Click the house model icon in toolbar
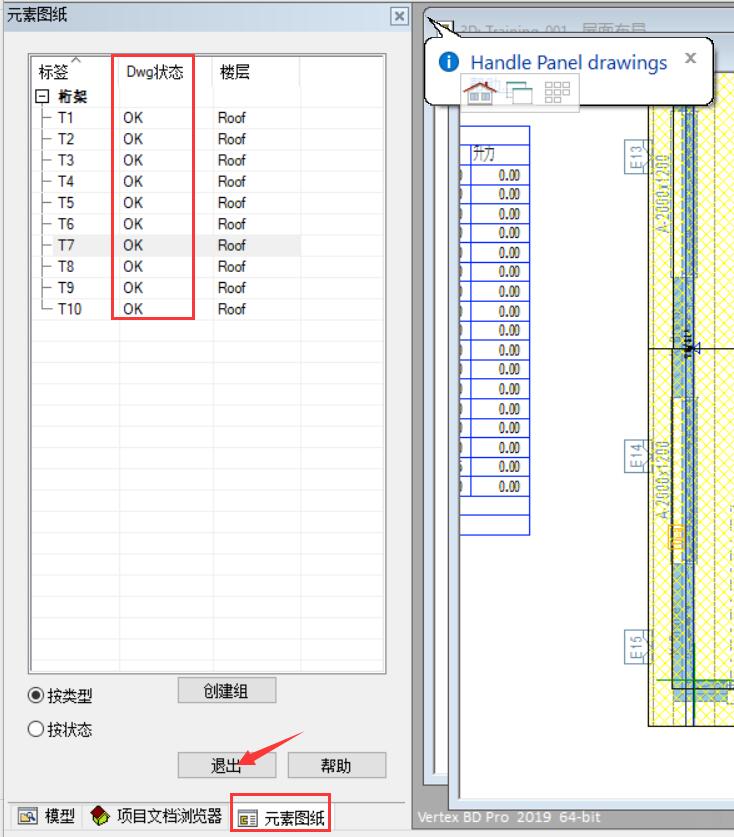 pyautogui.click(x=480, y=93)
